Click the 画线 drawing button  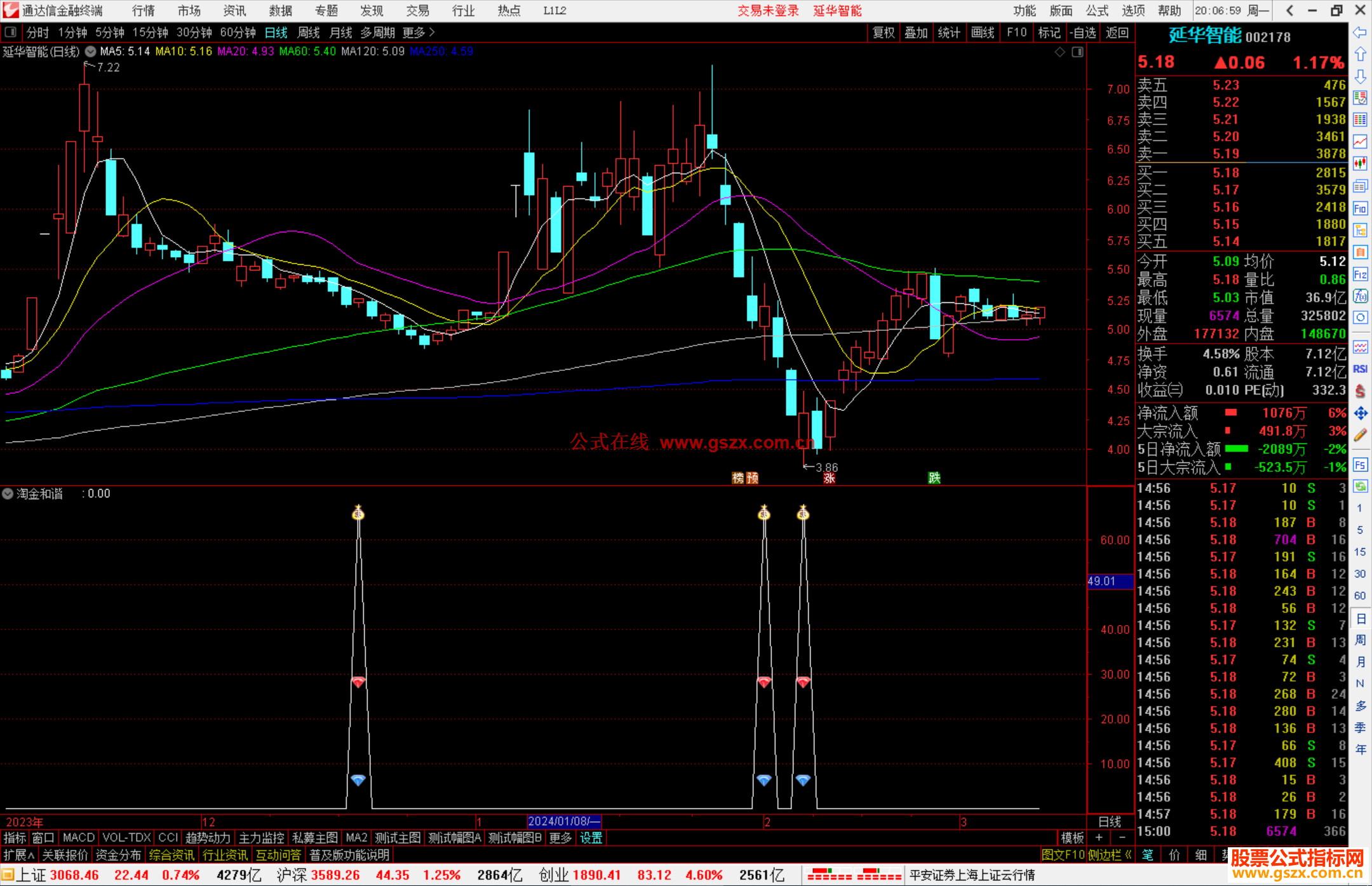pos(983,32)
